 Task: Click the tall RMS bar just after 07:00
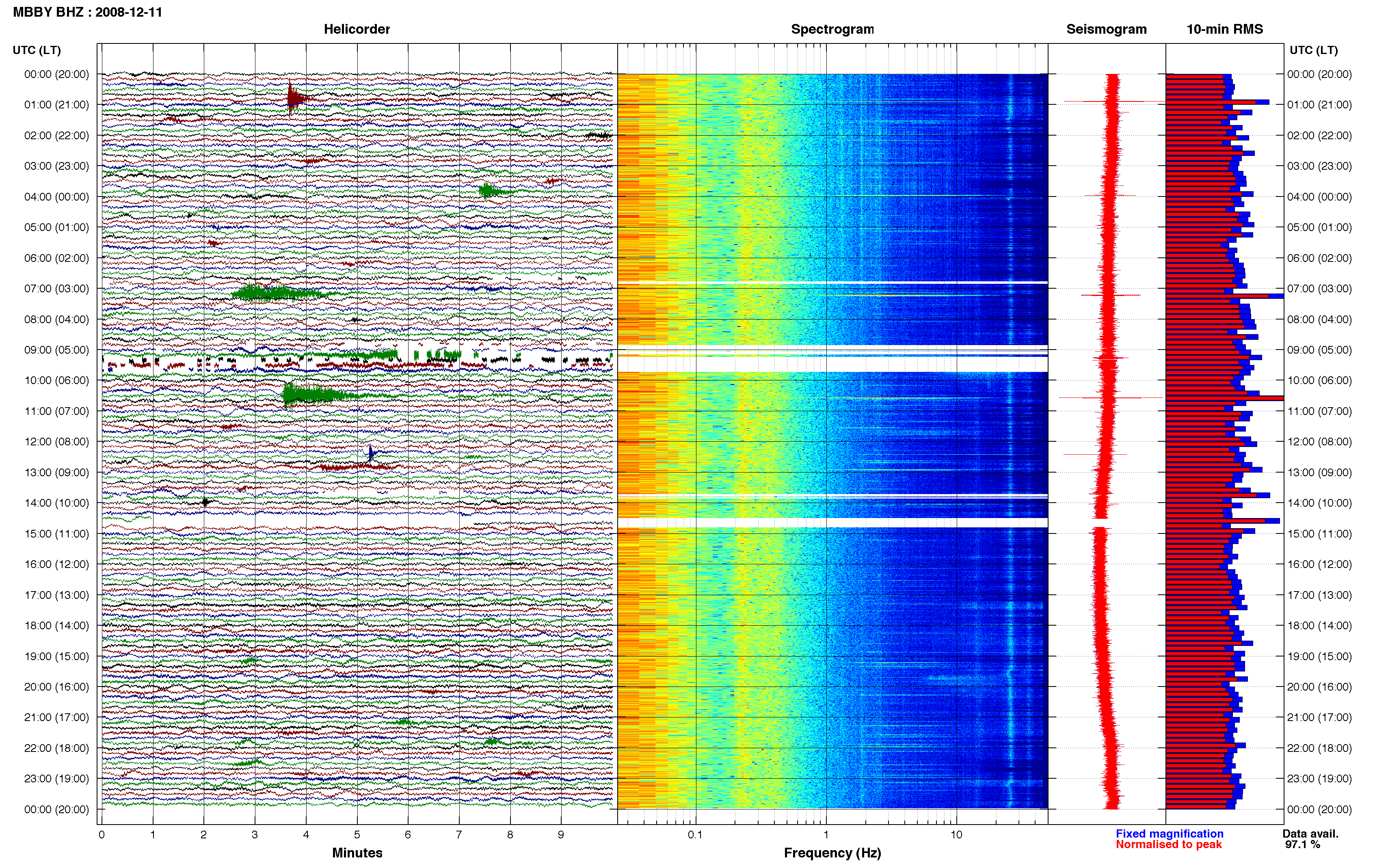click(x=1224, y=296)
